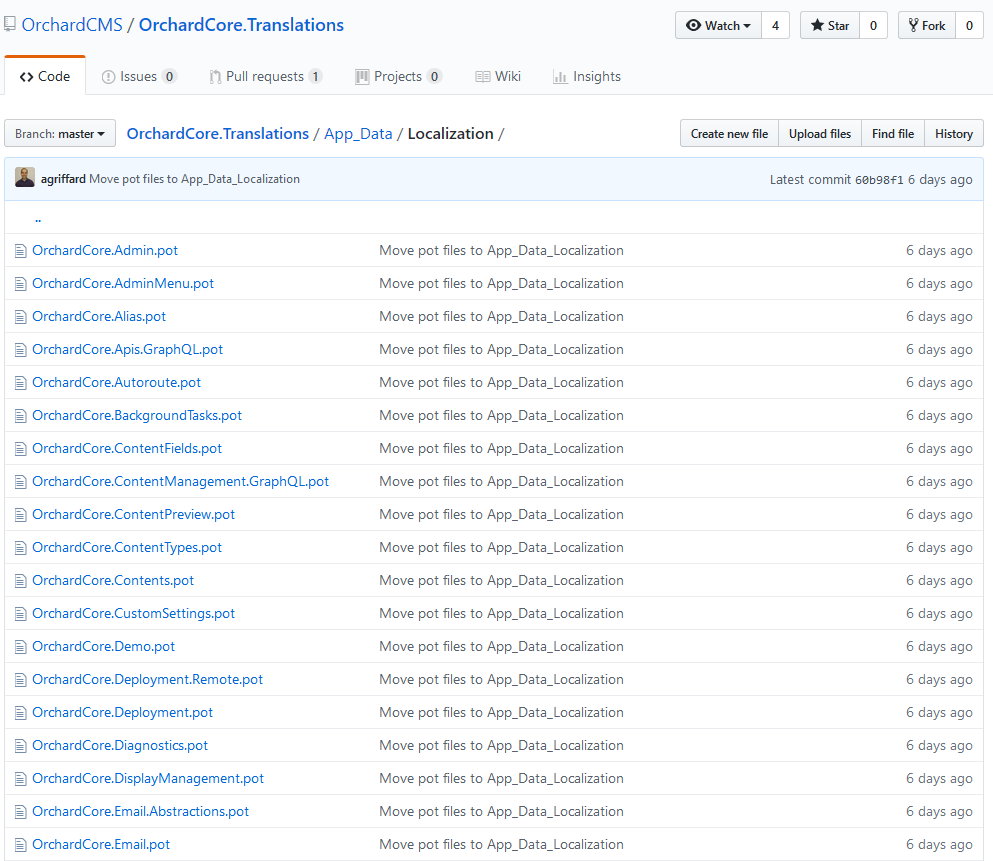Click file icon next to OrchardCore.Email.Abstractions.pot
Image resolution: width=993 pixels, height=861 pixels.
[20, 812]
